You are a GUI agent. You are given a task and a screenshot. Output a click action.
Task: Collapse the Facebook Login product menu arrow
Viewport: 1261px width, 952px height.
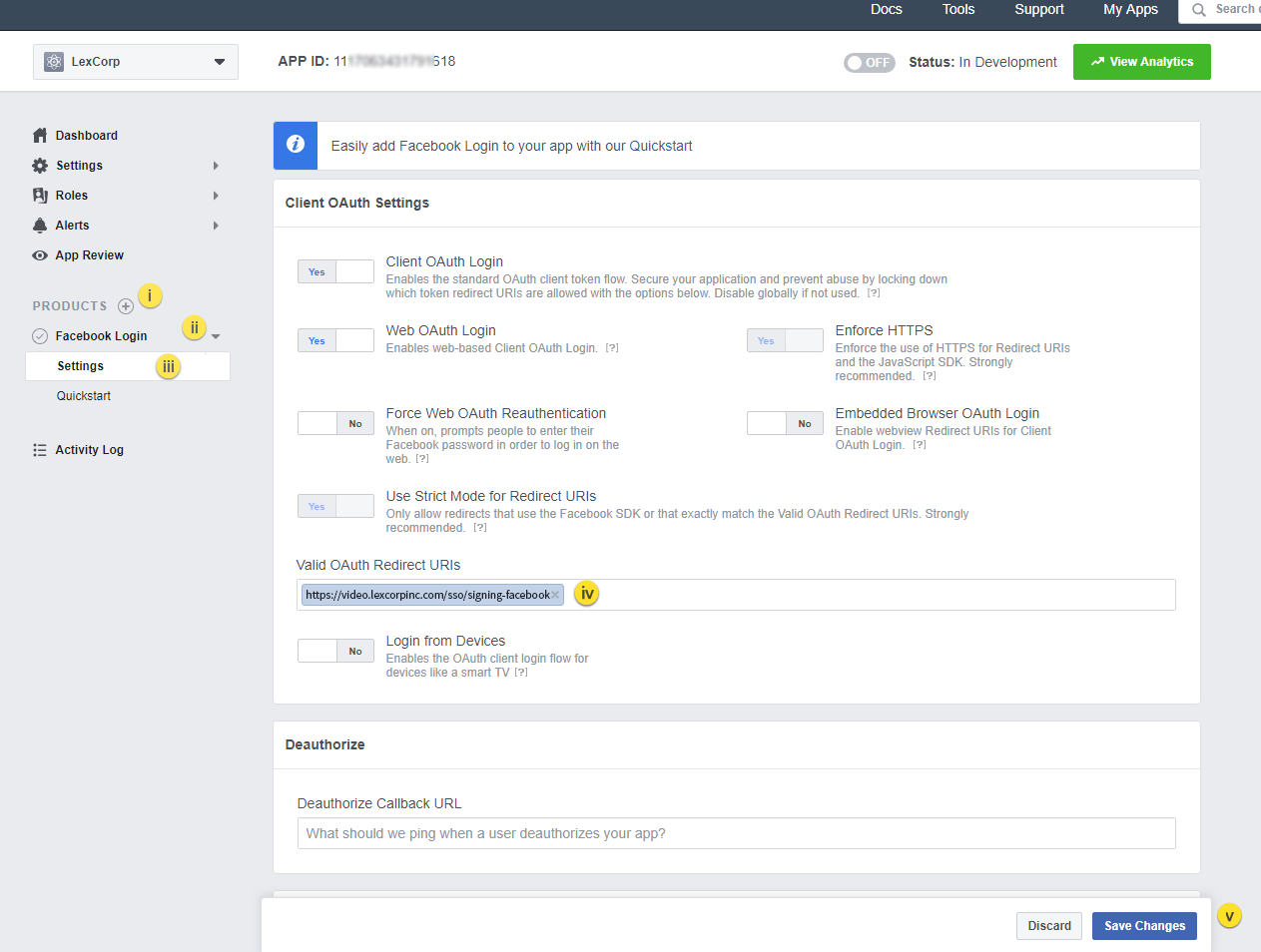[216, 336]
